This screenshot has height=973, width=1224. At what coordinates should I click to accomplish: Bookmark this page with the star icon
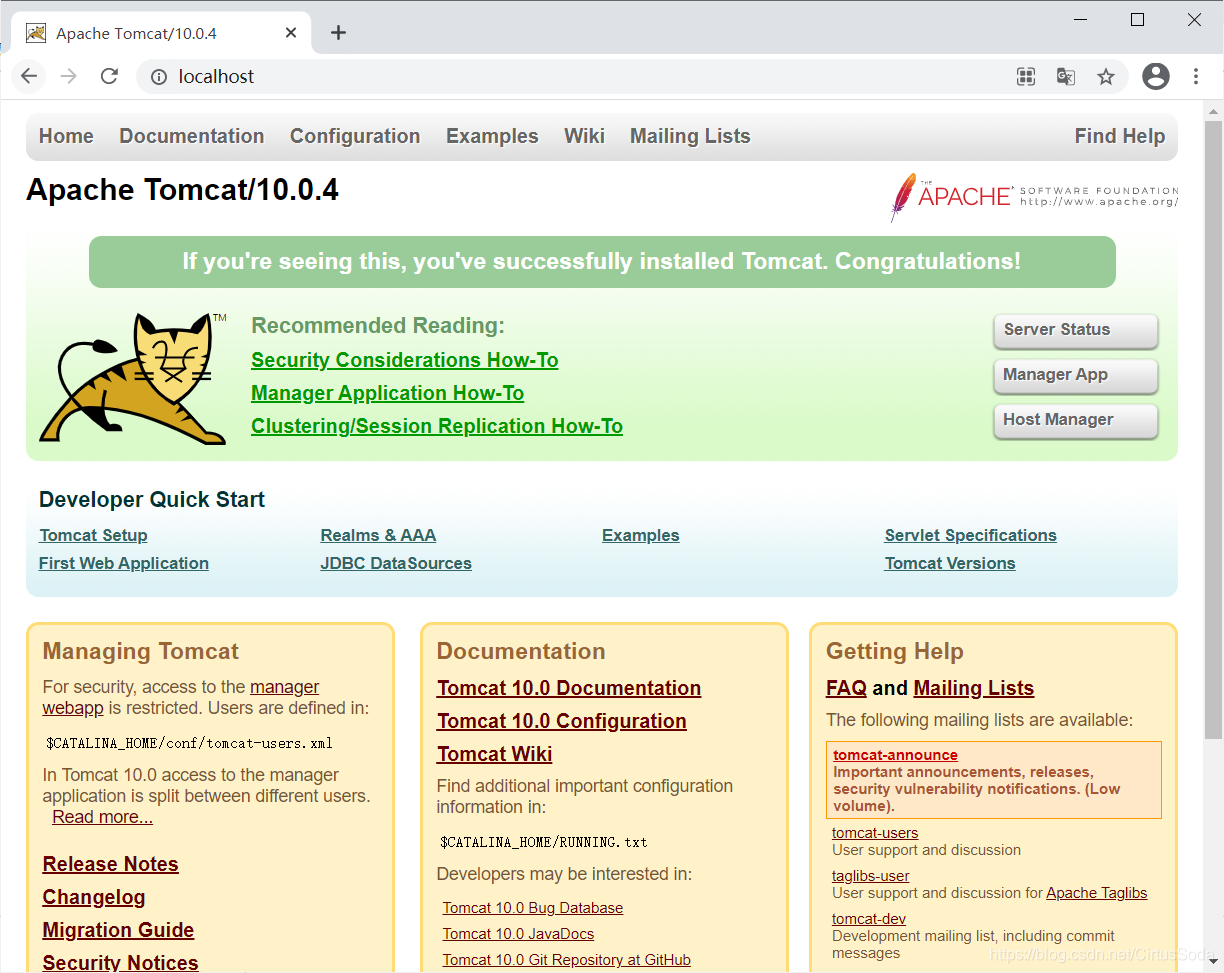[x=1106, y=76]
